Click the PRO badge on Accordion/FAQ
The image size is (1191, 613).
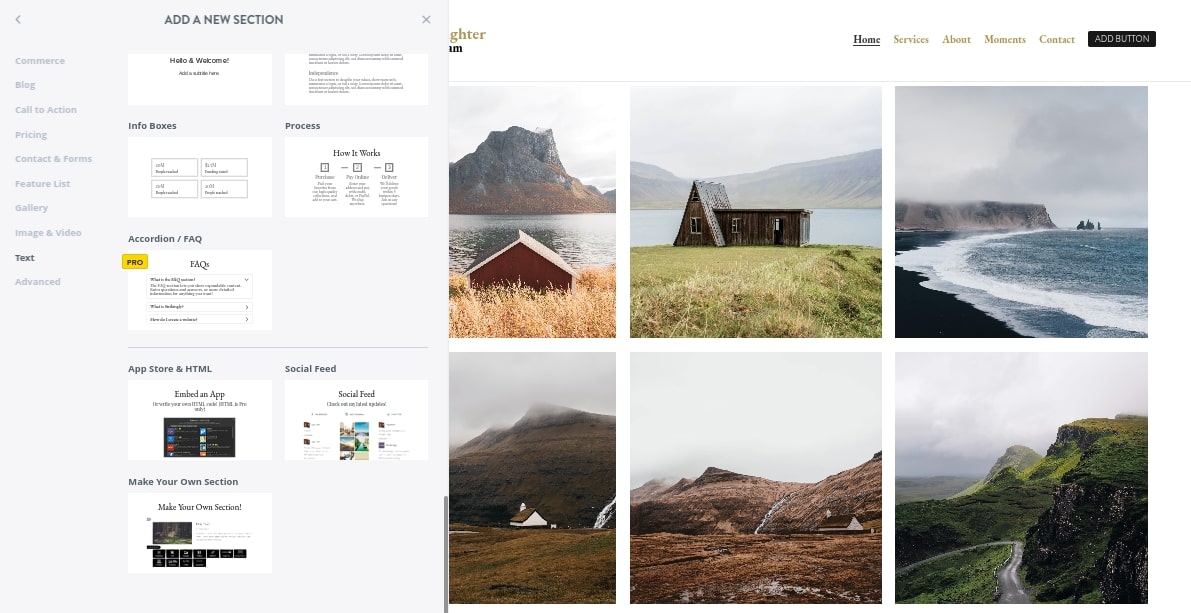(x=135, y=262)
